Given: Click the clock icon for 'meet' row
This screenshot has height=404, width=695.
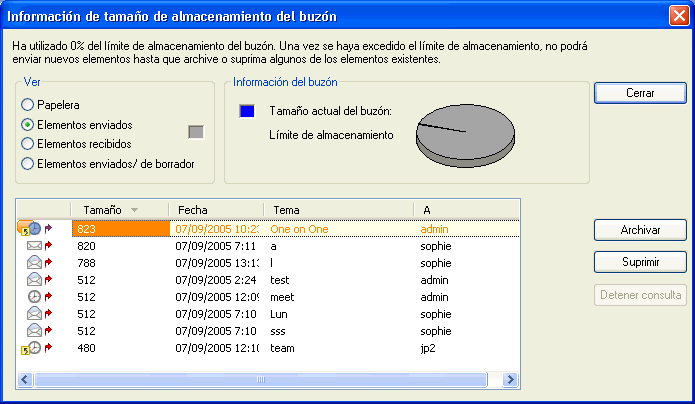Looking at the screenshot, I should tap(34, 296).
